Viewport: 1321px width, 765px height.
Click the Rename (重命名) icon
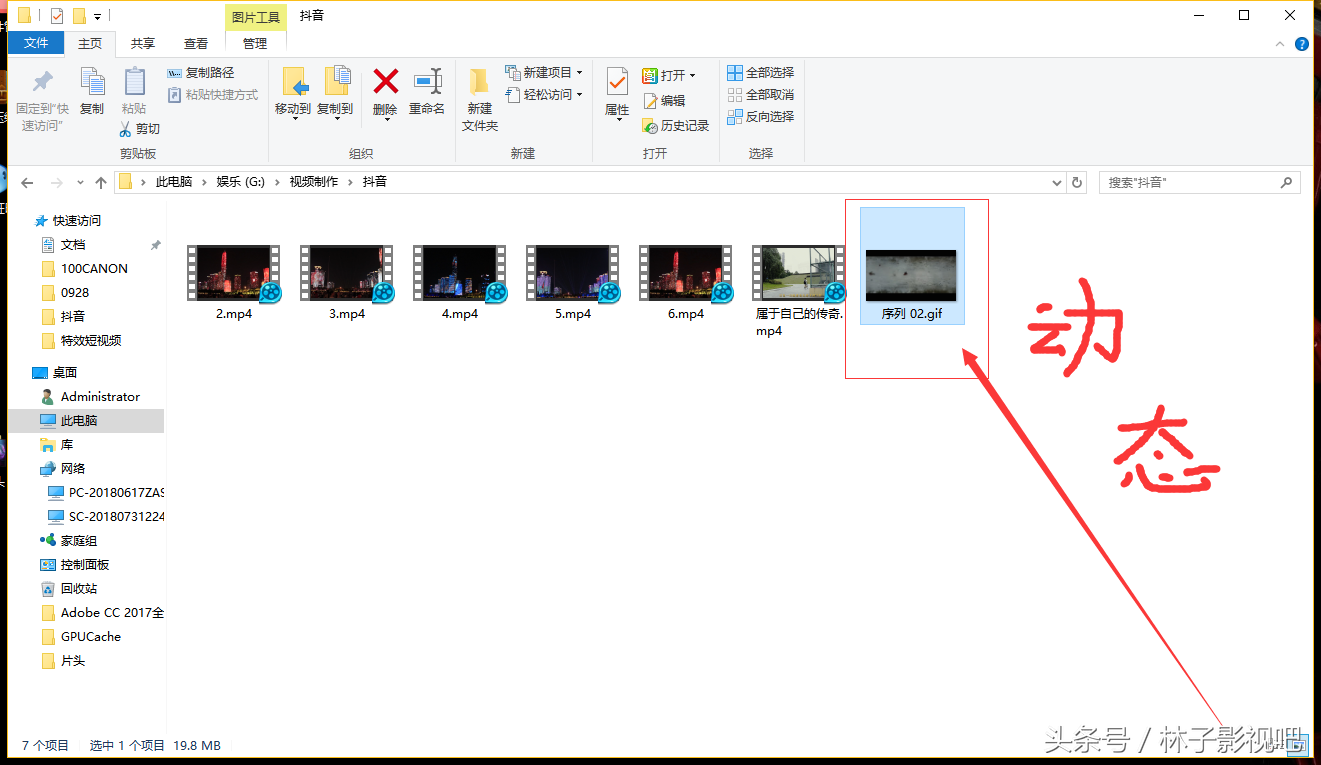pyautogui.click(x=427, y=81)
